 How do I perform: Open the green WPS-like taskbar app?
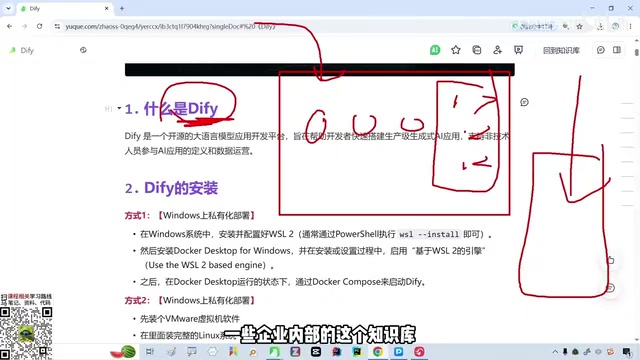(x=274, y=351)
